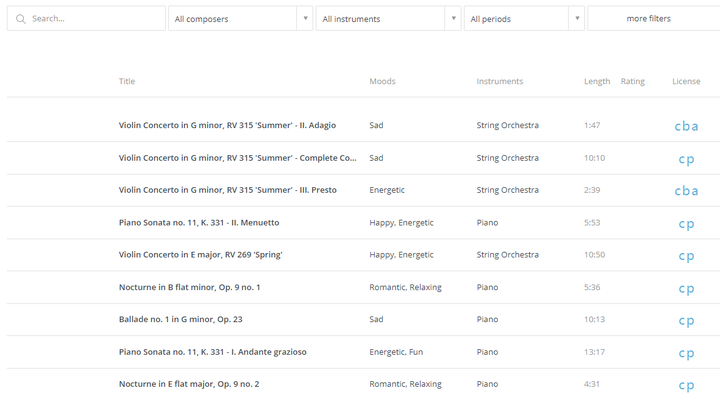The height and width of the screenshot is (400, 720).
Task: Click license icon for Summer II. Adagio
Action: pos(686,126)
